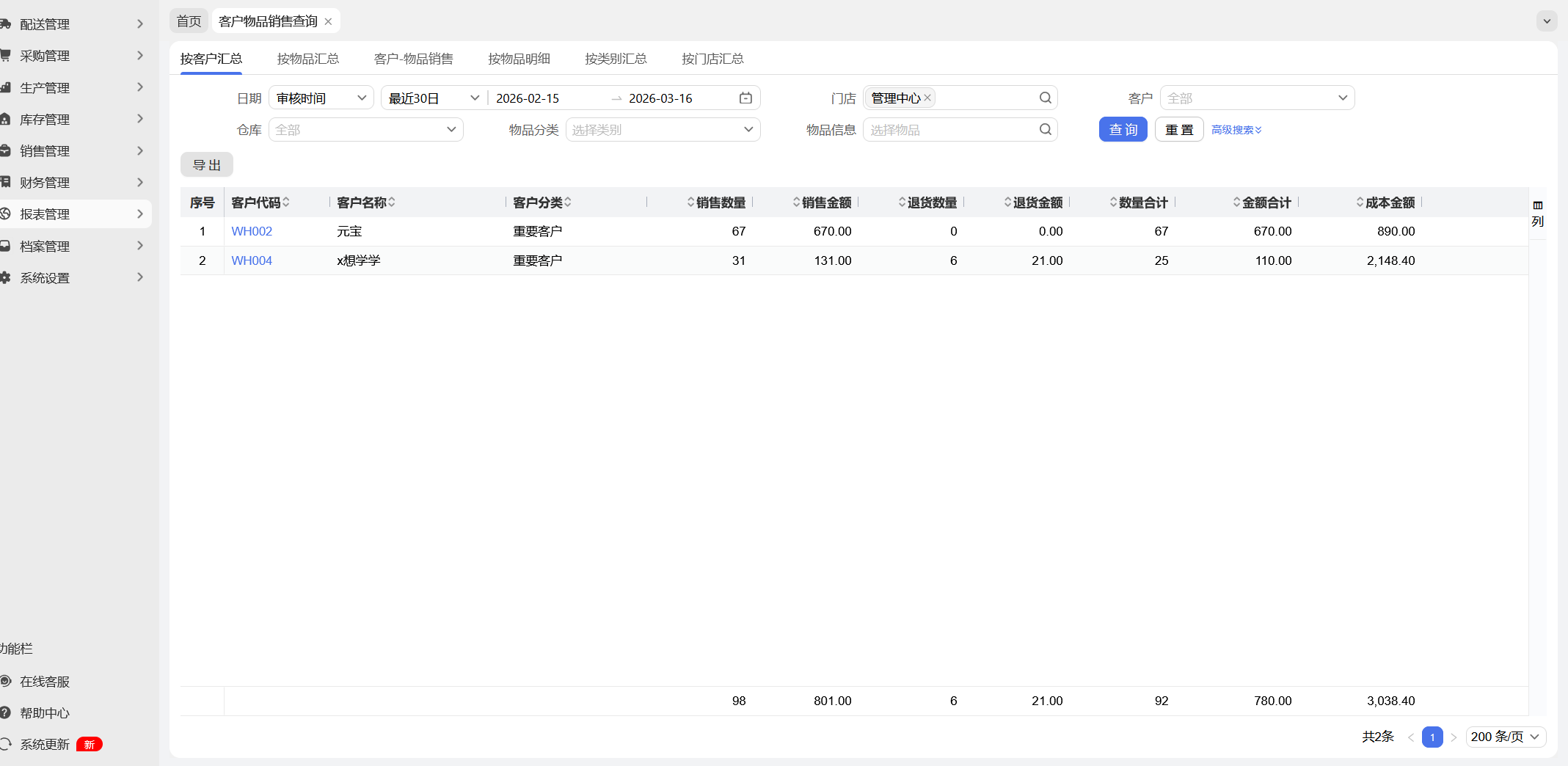Expand the 客户 dropdown
The height and width of the screenshot is (766, 1568).
pos(1257,98)
